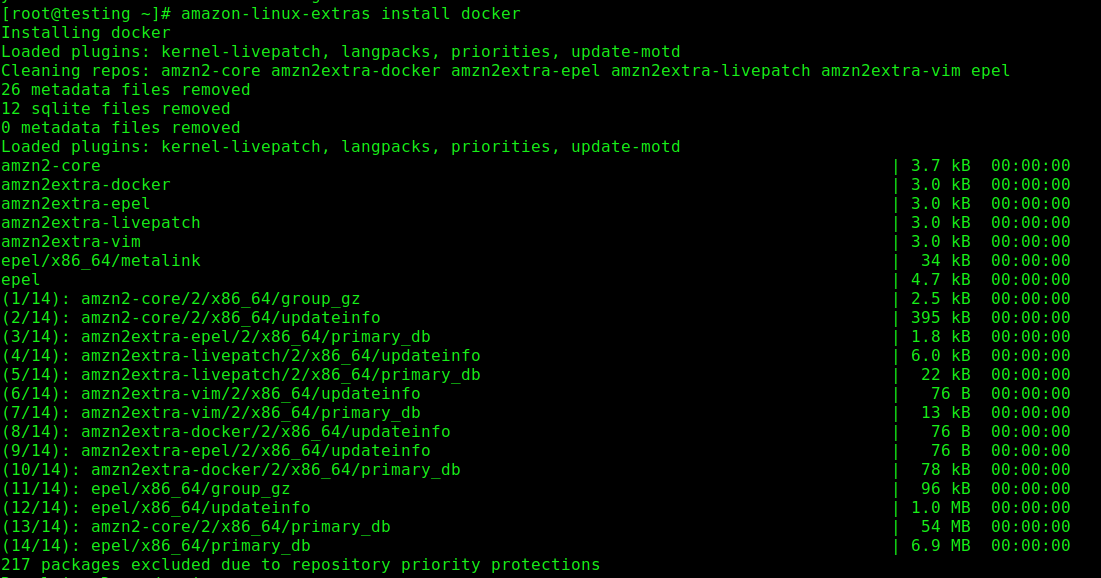
Task: Click the '395 kB' size value
Action: click(x=940, y=318)
